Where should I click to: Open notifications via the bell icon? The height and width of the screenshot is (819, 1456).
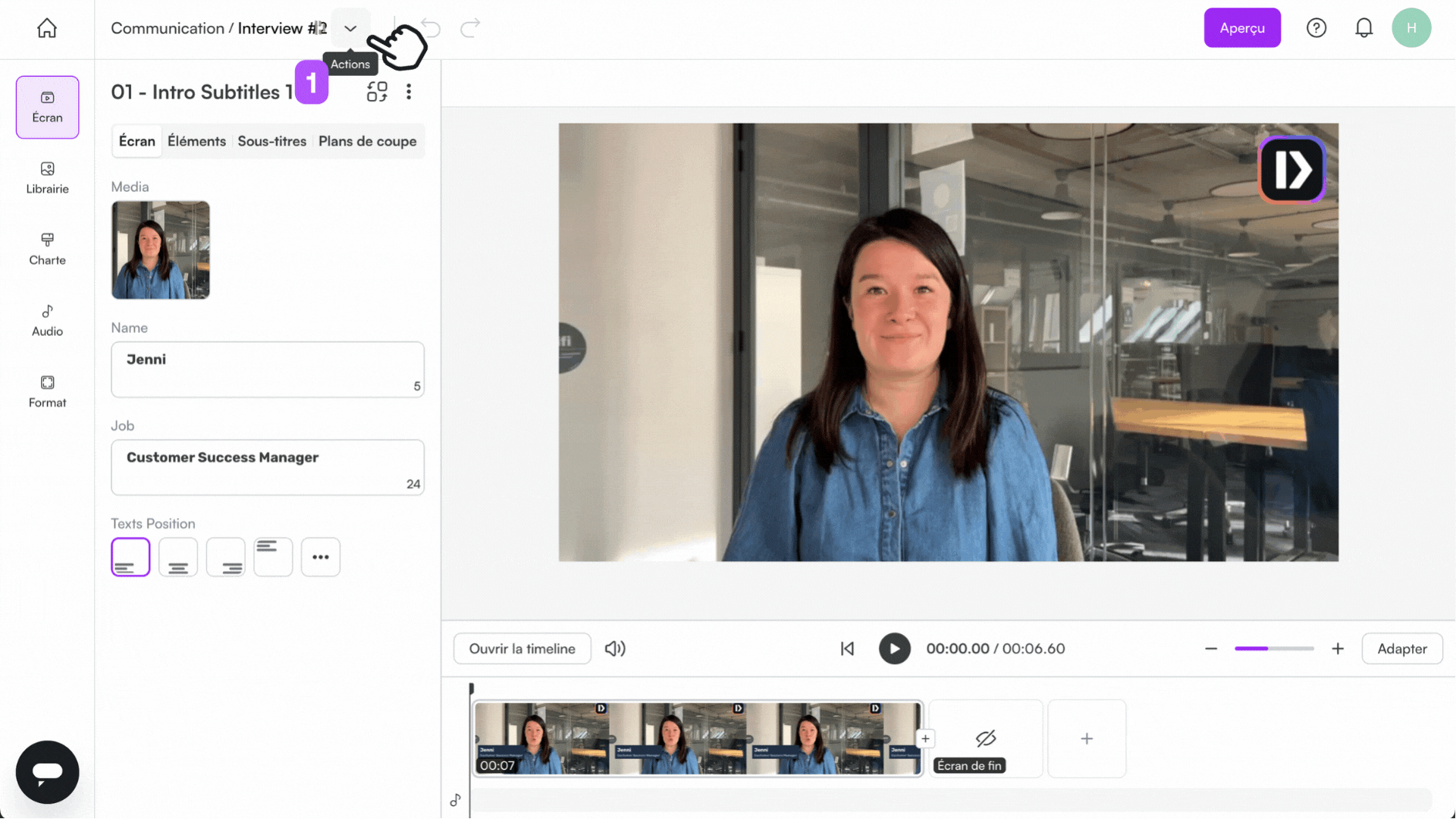[x=1364, y=27]
